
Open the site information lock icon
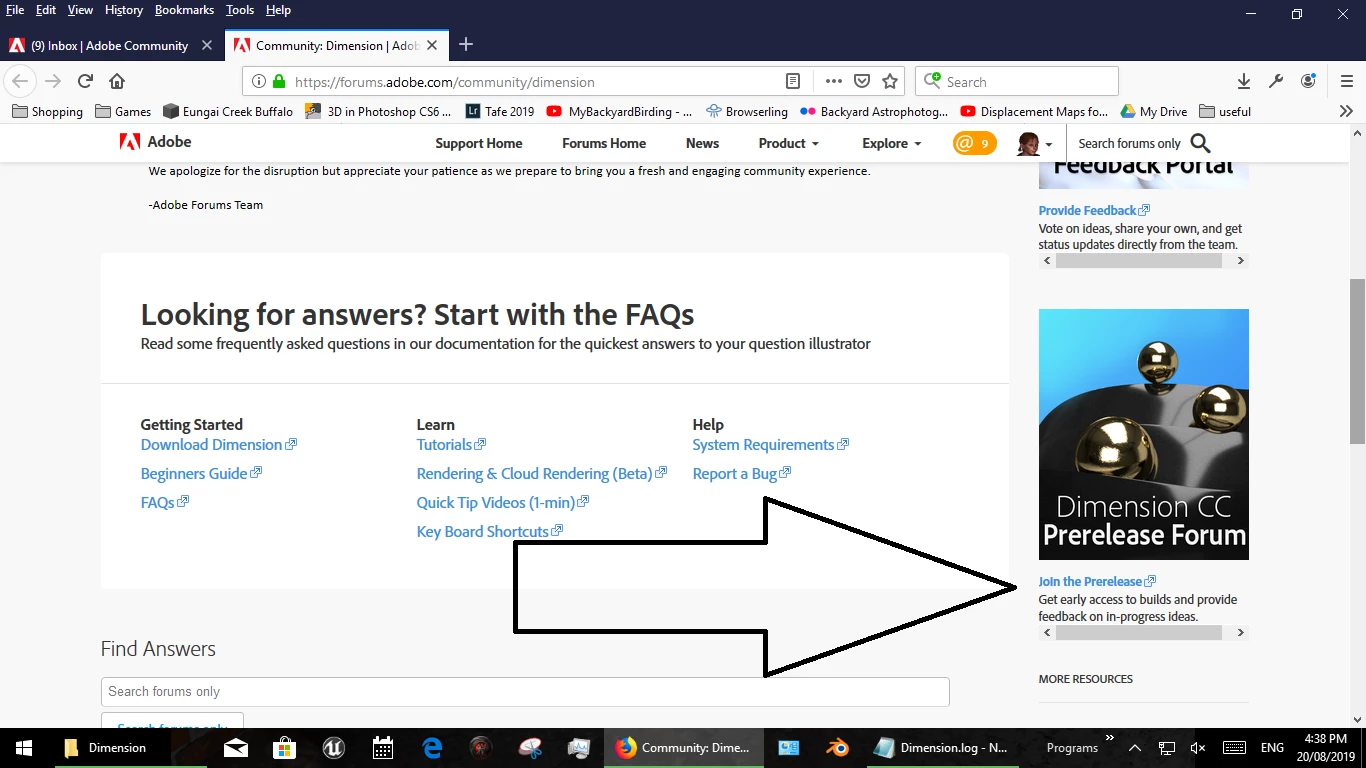279,81
